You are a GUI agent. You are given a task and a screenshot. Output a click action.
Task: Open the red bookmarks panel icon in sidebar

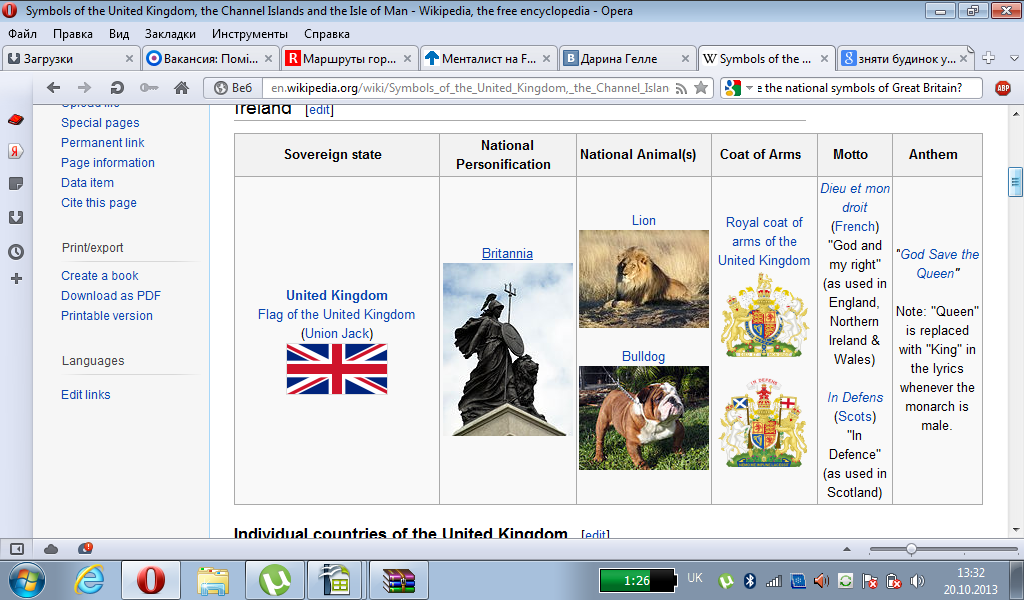click(16, 119)
